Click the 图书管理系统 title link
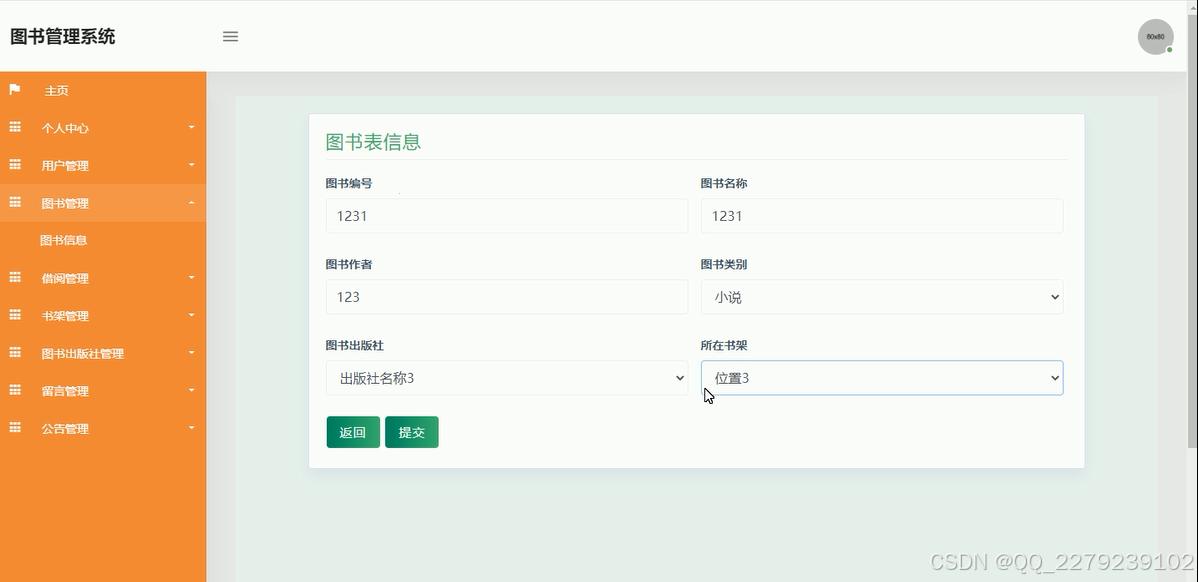Viewport: 1198px width, 582px height. pos(63,37)
